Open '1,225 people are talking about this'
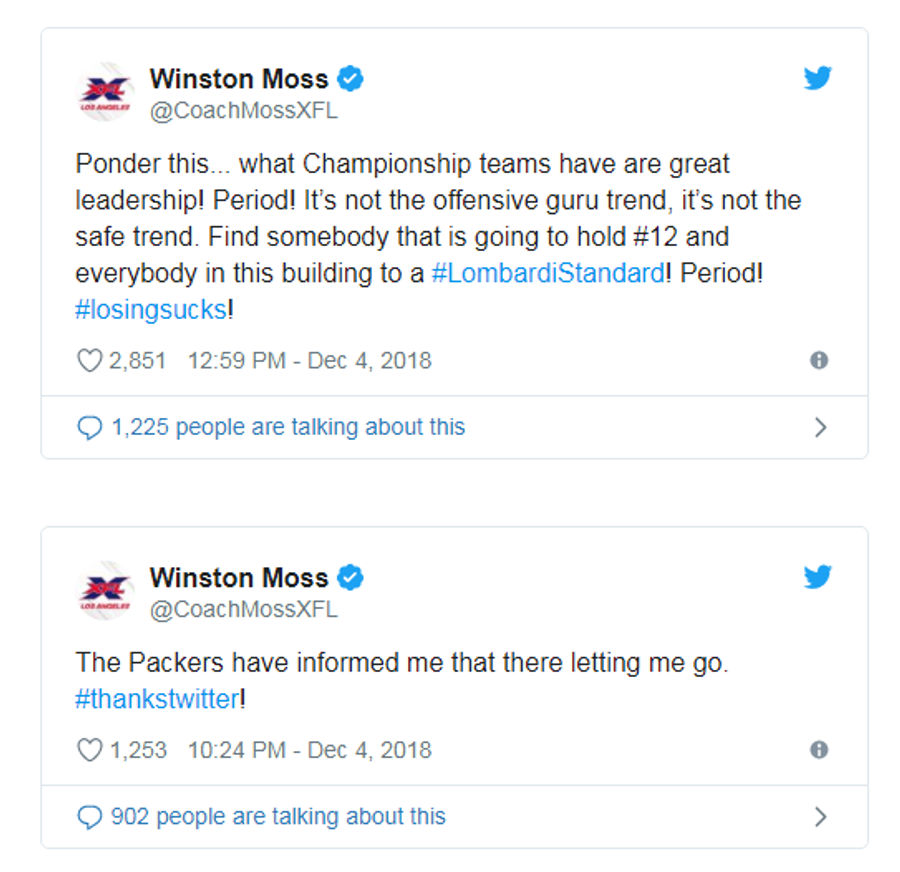 [x=288, y=427]
